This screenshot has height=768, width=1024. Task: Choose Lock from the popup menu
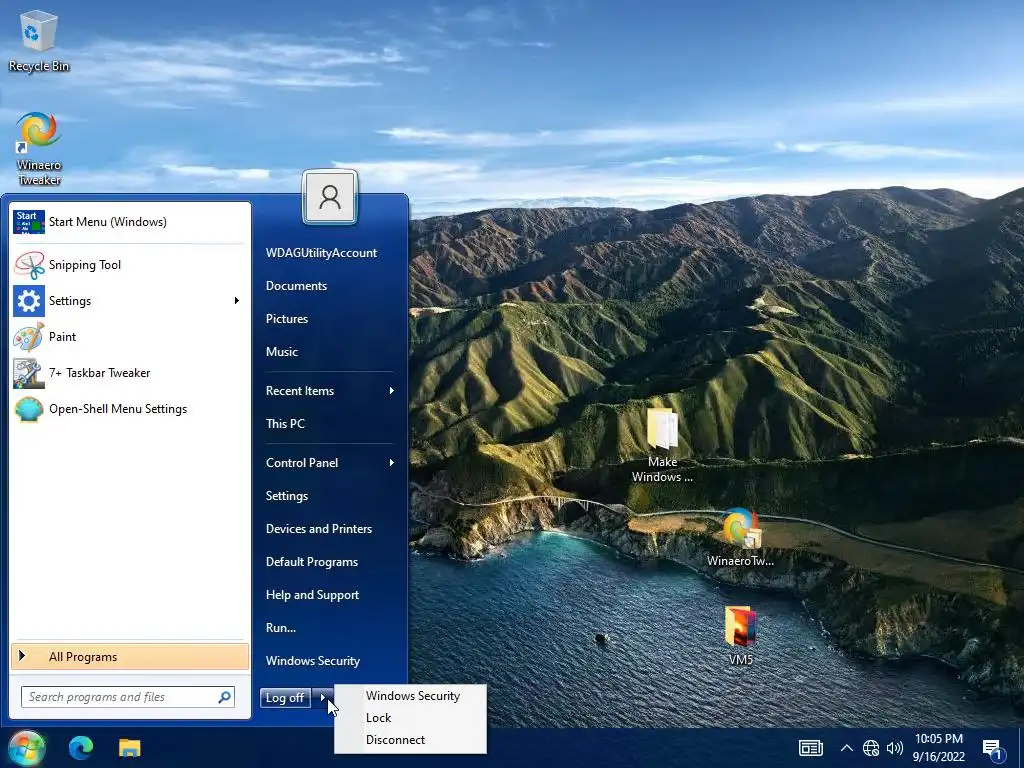pyautogui.click(x=410, y=718)
